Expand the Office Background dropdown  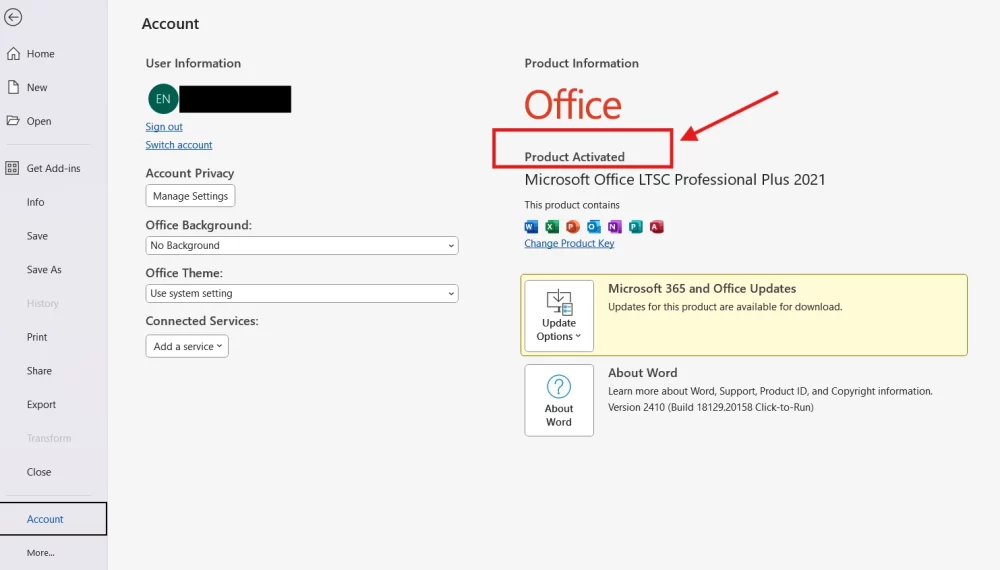(301, 245)
